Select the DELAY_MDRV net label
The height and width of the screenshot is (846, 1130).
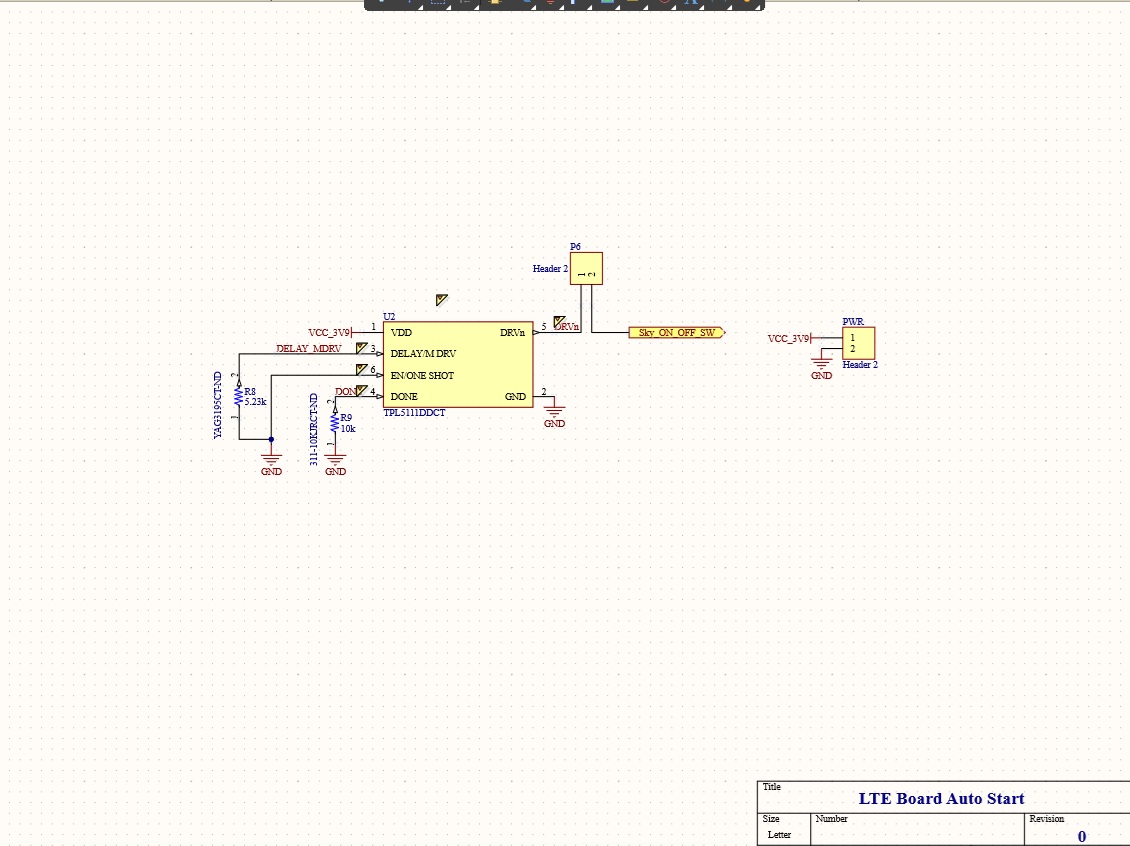(309, 348)
